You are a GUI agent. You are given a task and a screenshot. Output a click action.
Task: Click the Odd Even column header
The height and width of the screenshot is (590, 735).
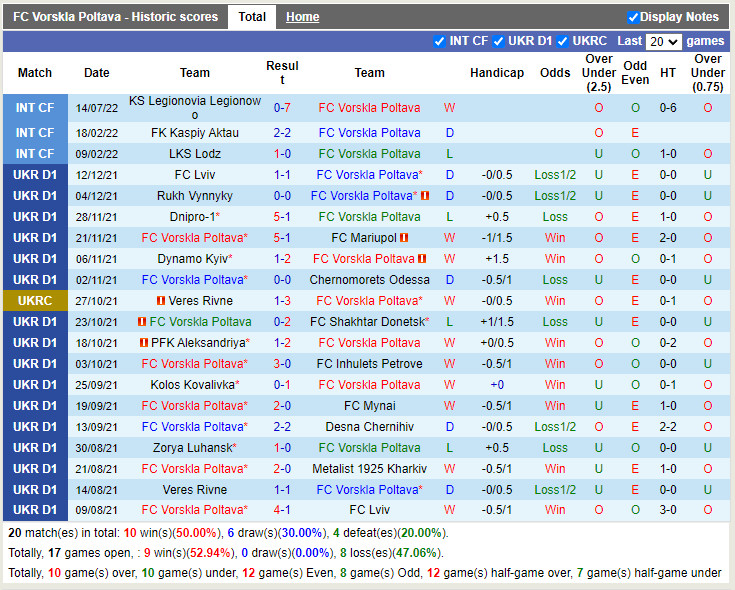(x=635, y=73)
